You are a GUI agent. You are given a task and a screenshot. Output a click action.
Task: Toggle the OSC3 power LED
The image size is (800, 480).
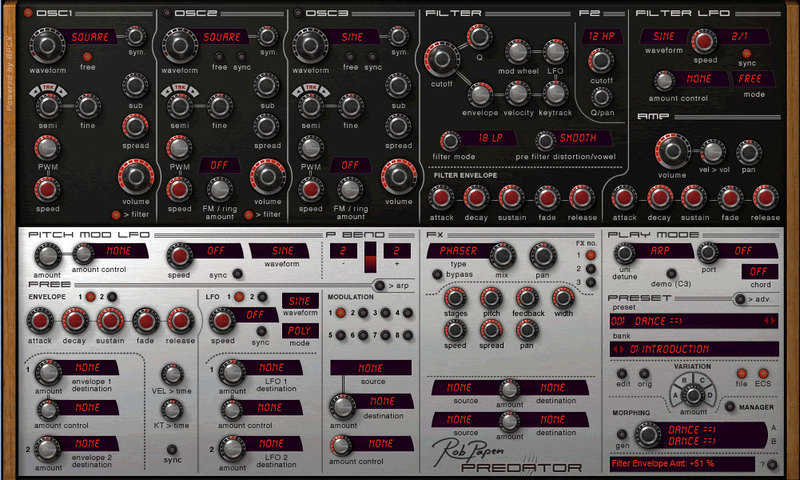(x=297, y=13)
